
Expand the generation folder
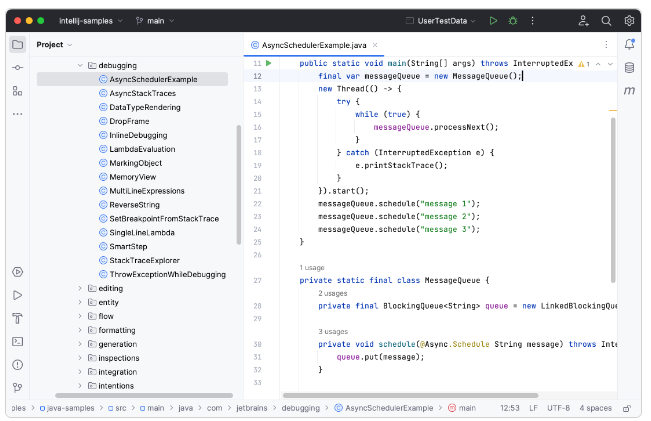tap(80, 344)
